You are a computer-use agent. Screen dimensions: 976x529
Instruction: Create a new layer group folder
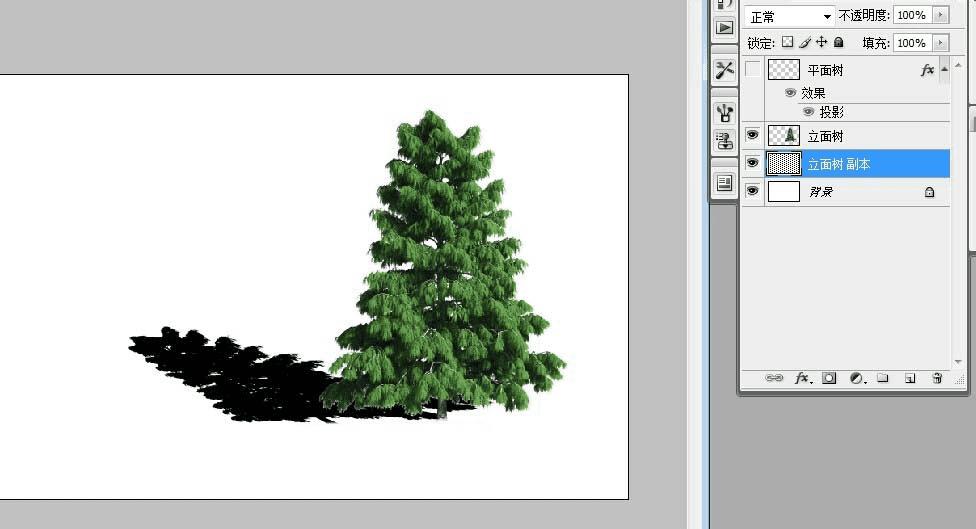point(883,378)
